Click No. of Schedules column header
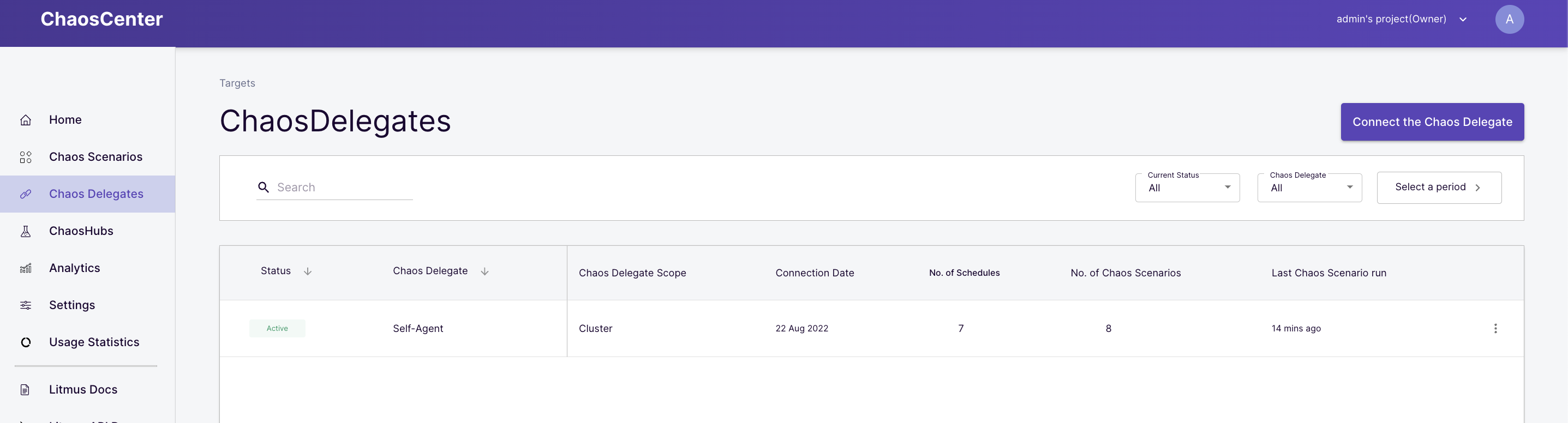Image resolution: width=1568 pixels, height=423 pixels. [x=964, y=273]
